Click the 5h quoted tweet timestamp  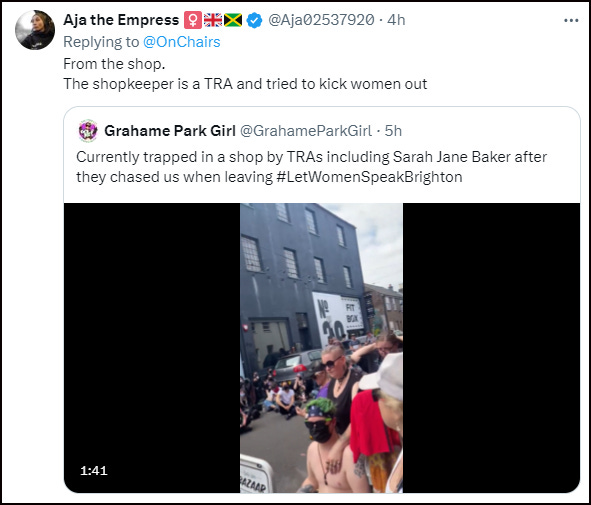click(393, 131)
